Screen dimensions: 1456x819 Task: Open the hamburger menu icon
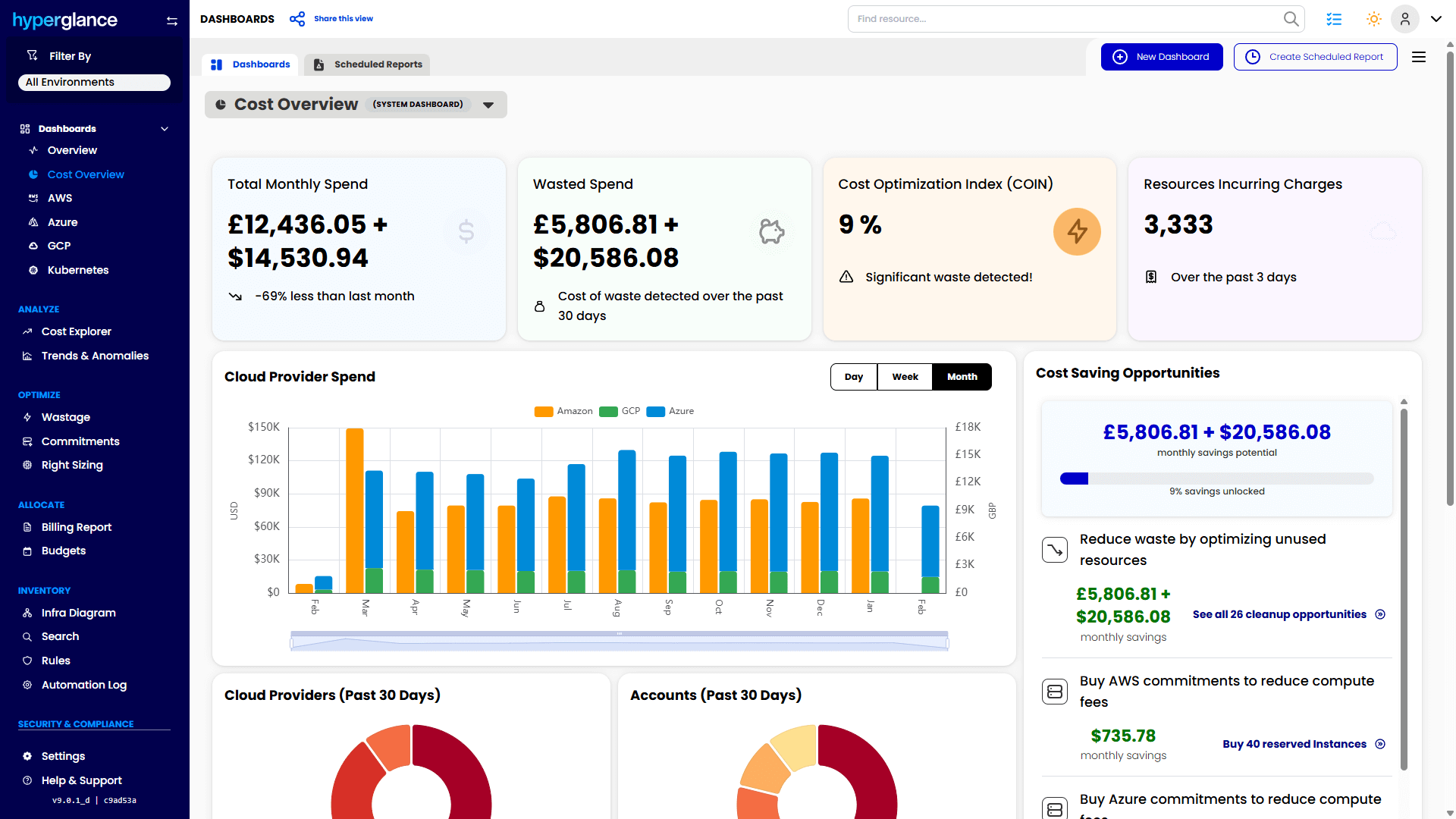pos(1419,57)
